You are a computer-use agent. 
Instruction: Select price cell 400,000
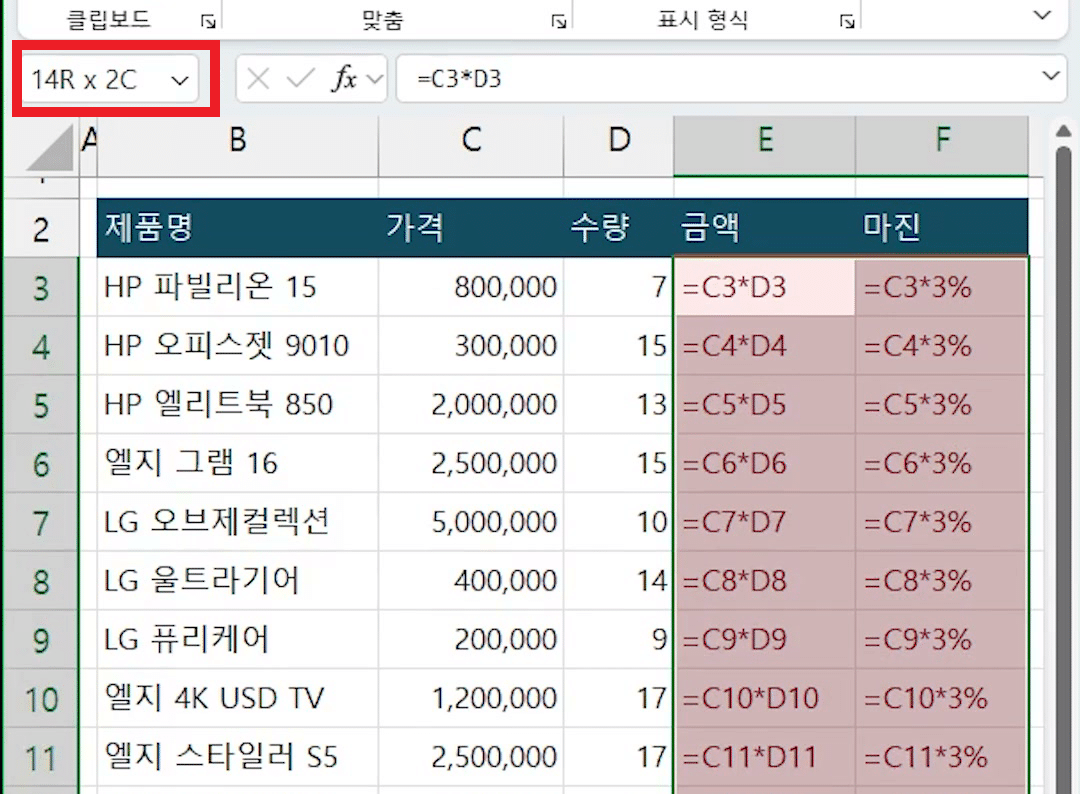[x=471, y=581]
